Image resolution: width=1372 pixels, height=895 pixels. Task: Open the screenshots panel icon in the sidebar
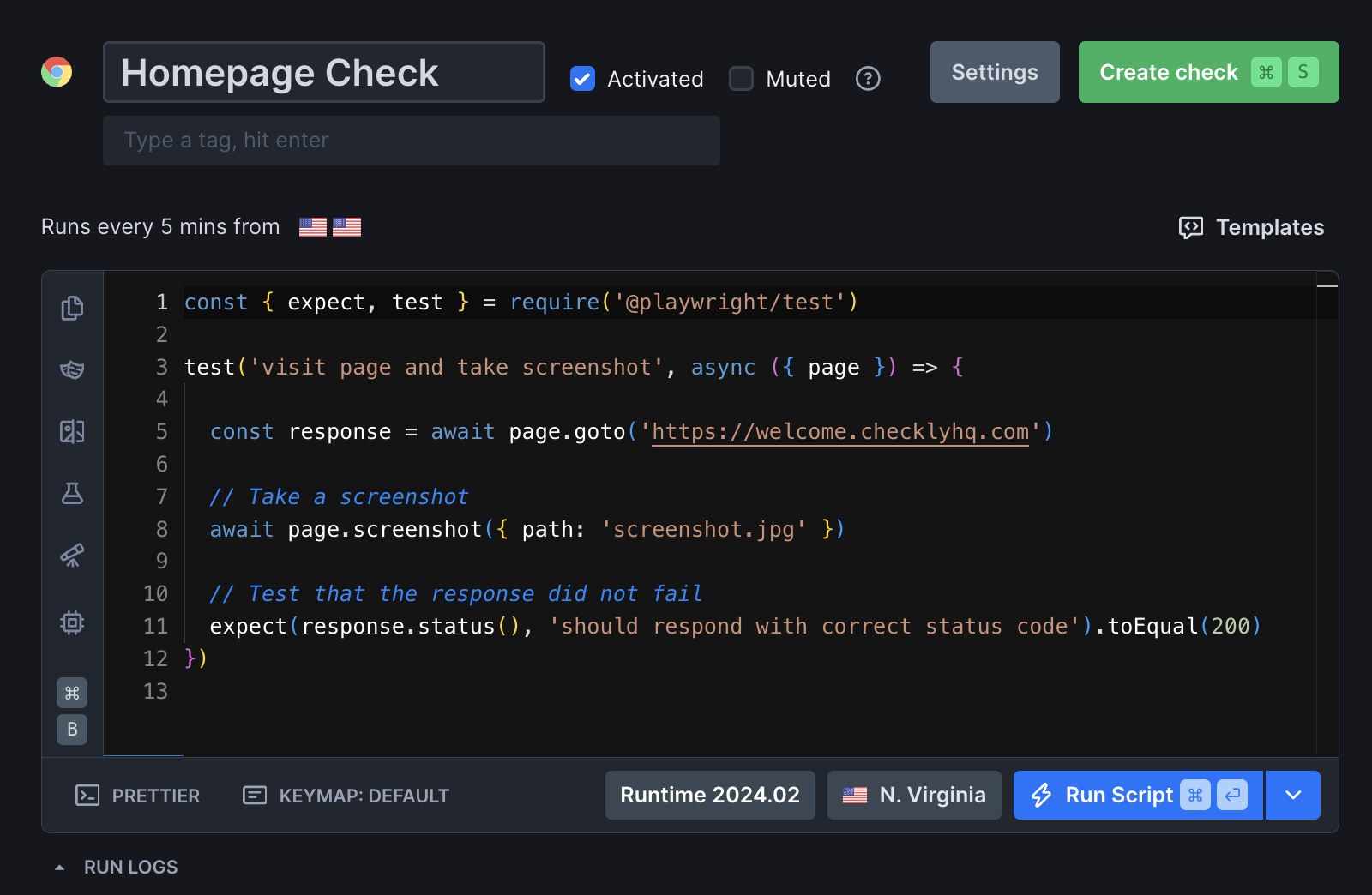[72, 431]
